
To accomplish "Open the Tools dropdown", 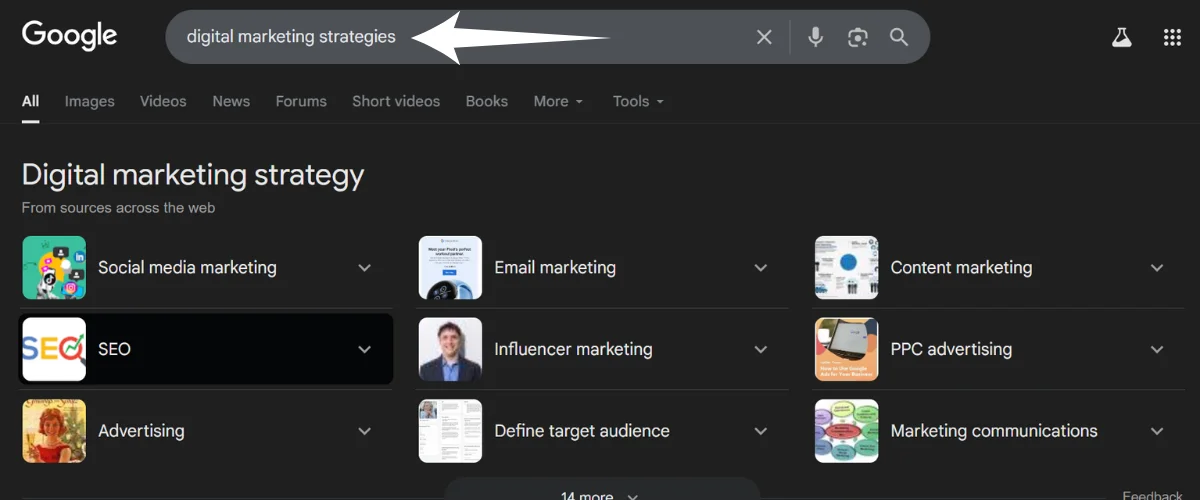I will [x=638, y=101].
